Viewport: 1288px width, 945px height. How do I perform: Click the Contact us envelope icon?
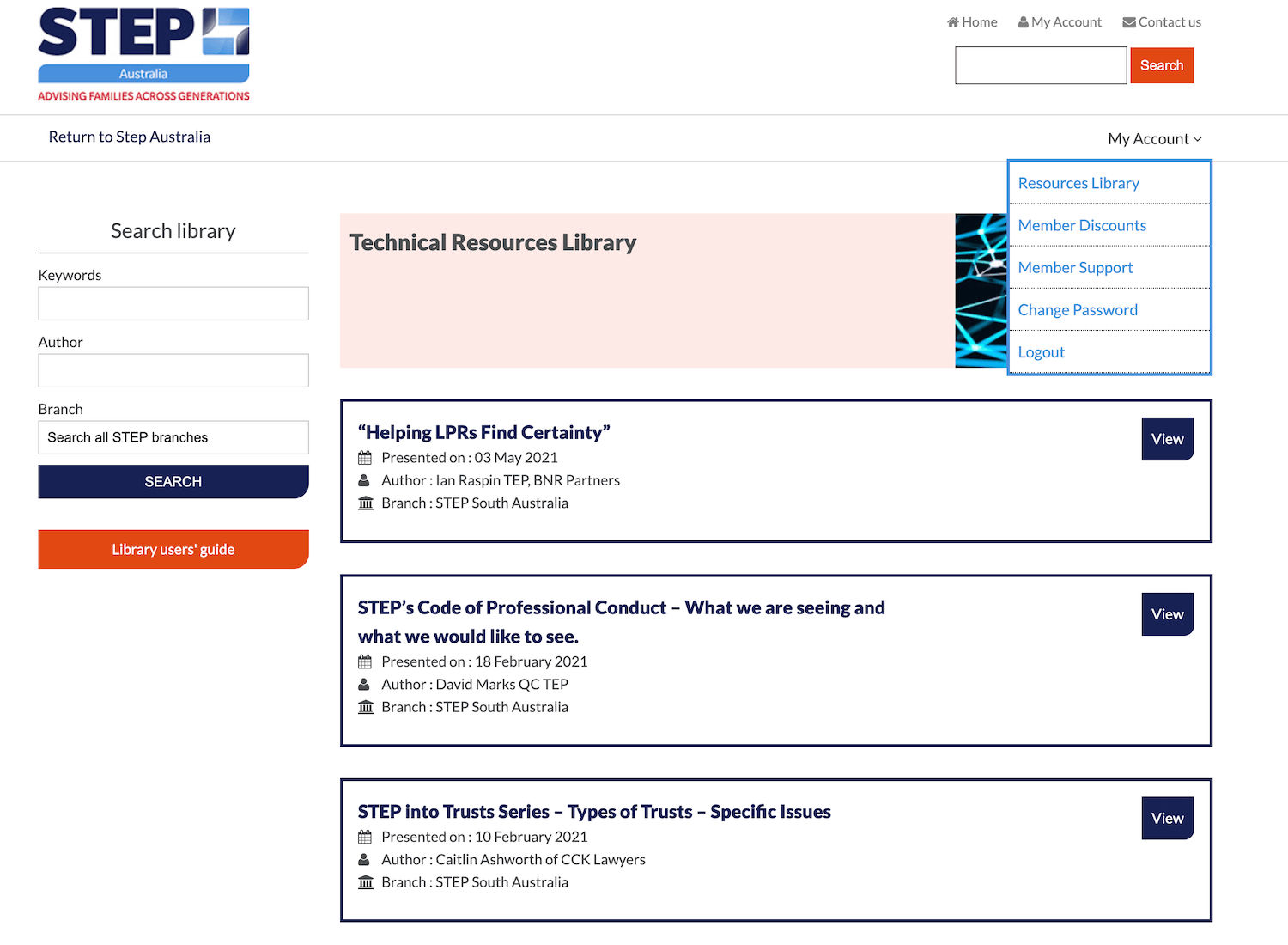(1129, 22)
